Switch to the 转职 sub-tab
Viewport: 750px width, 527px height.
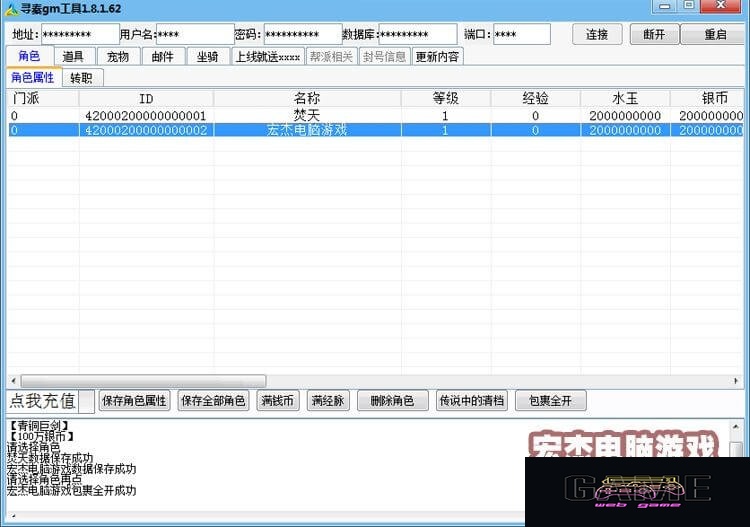pyautogui.click(x=81, y=78)
